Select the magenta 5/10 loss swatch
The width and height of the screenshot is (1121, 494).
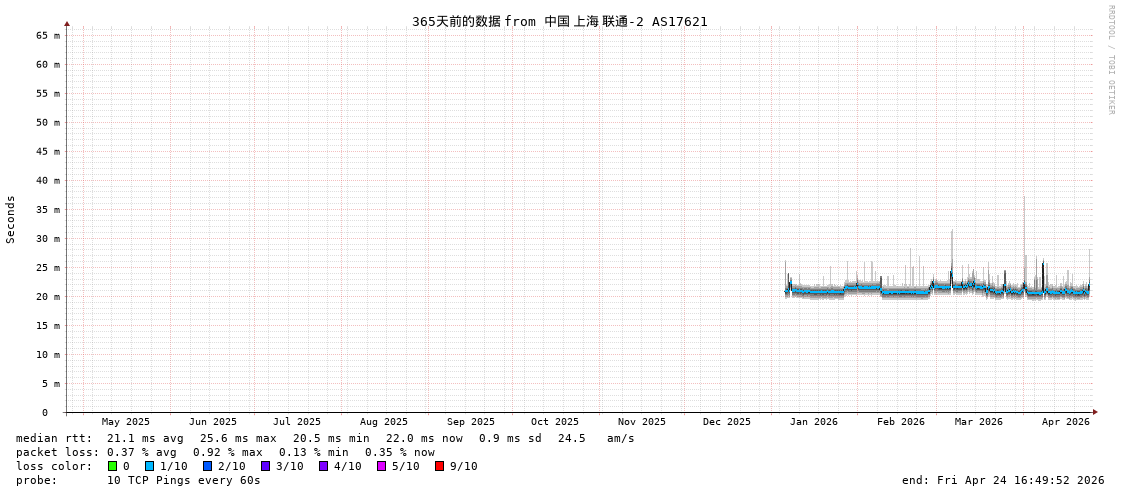381,466
